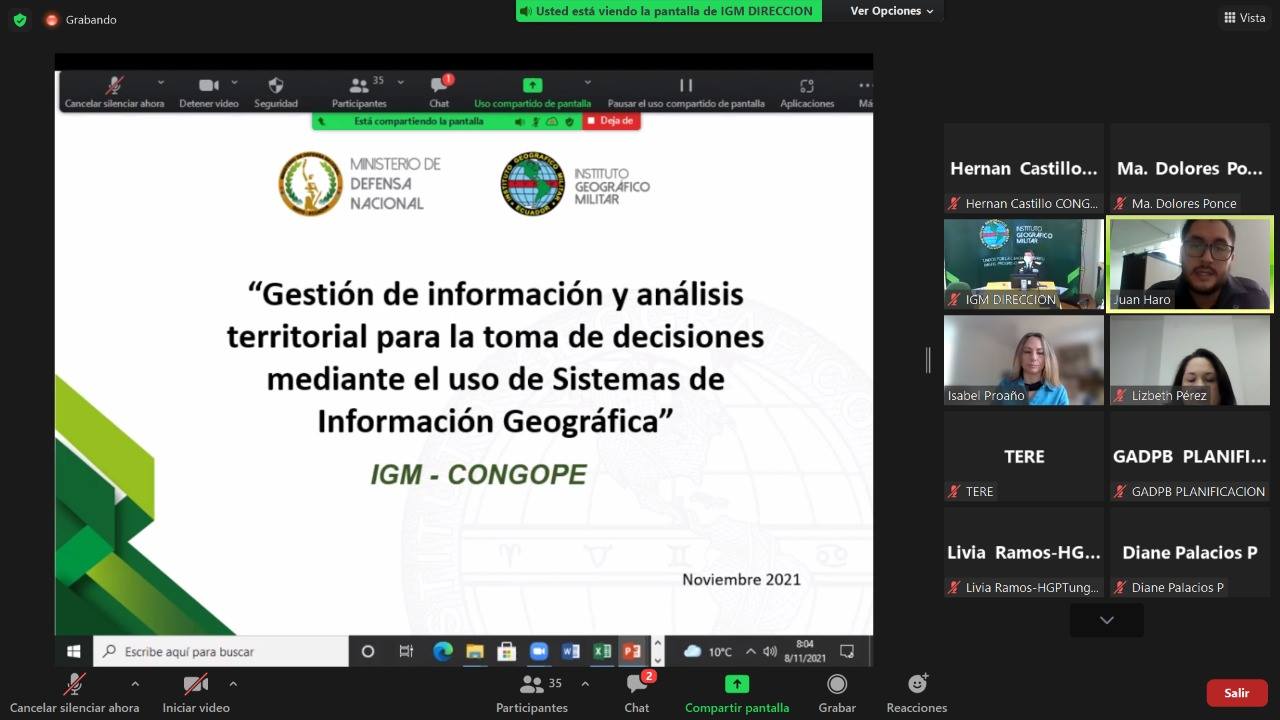Viewport: 1280px width, 720px height.
Task: Click the Excel icon in shared taskbar
Action: tap(602, 651)
